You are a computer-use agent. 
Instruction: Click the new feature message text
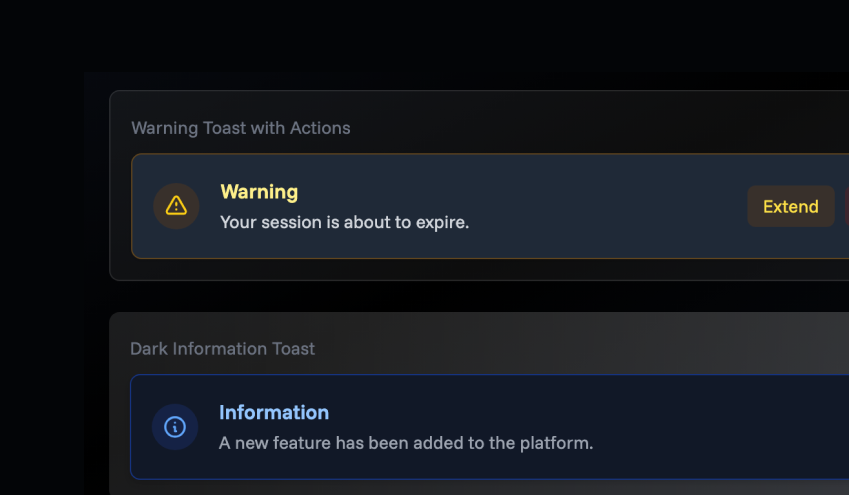[x=406, y=442]
